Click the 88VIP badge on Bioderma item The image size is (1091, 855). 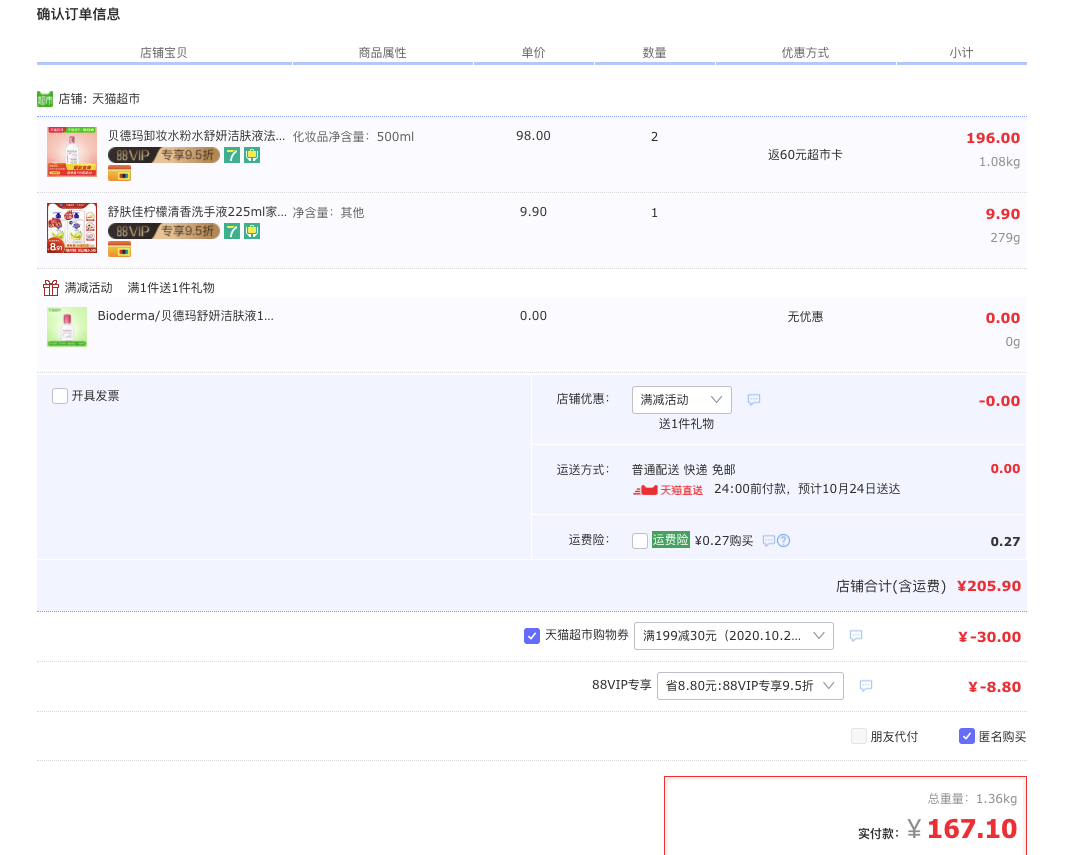pyautogui.click(x=164, y=155)
